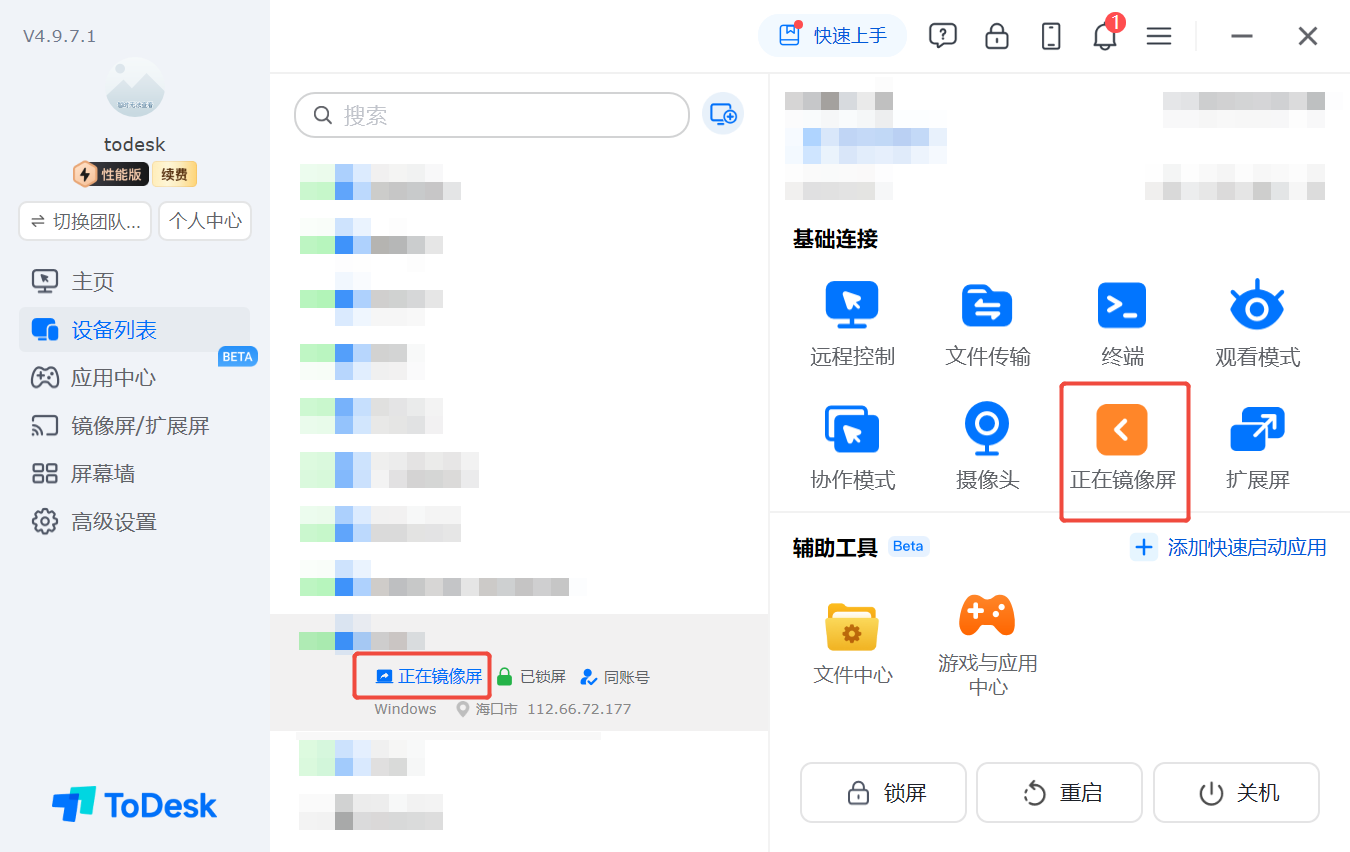Start the 扩展屏 extended screen
1350x852 pixels.
click(1257, 429)
